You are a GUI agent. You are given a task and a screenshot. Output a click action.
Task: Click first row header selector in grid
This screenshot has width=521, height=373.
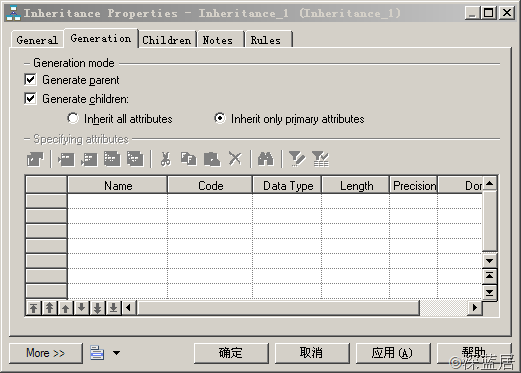pos(46,201)
